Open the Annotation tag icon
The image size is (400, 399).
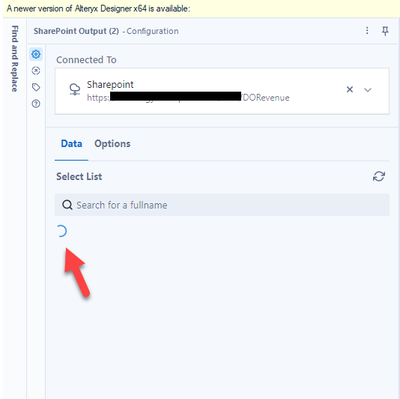(x=36, y=87)
